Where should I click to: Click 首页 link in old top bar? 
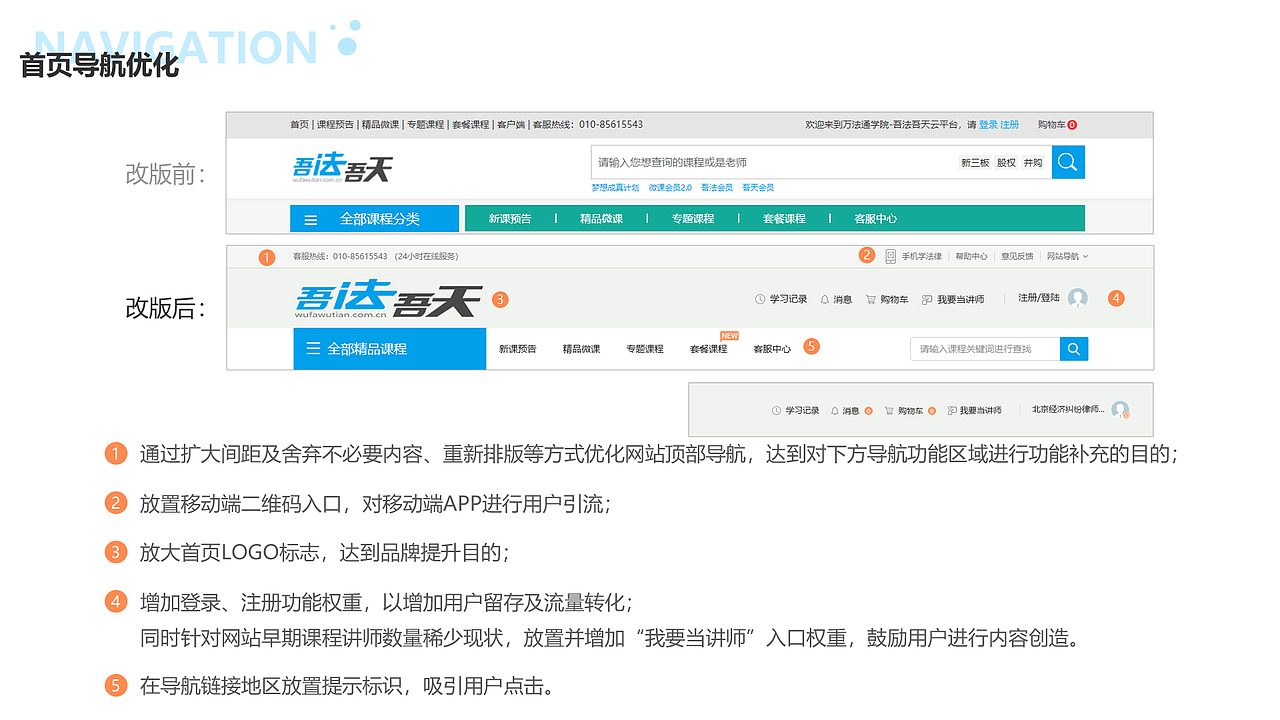point(300,125)
